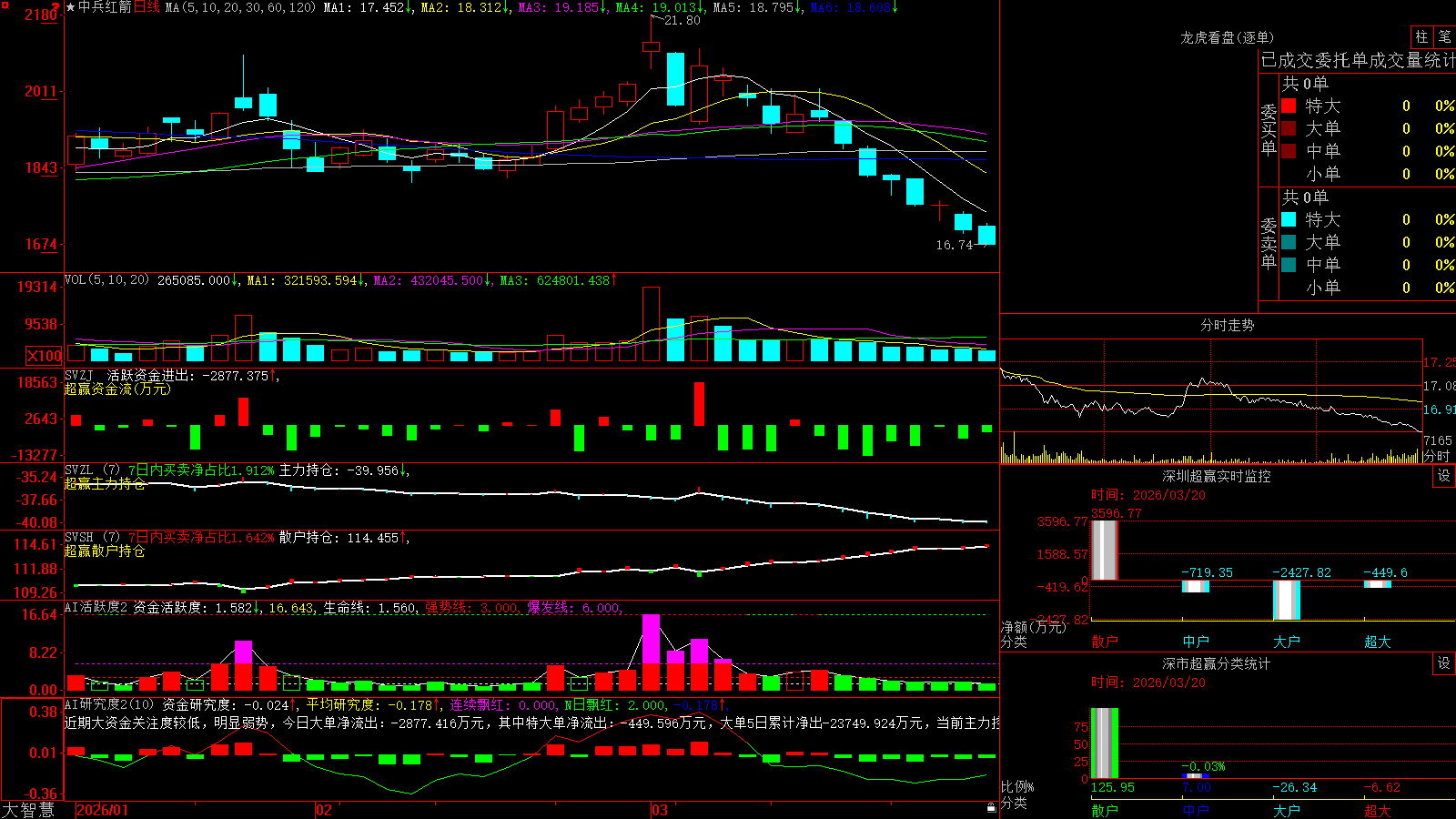Switch to the 柱 view tab
Image resolution: width=1456 pixels, height=819 pixels.
coord(1421,36)
